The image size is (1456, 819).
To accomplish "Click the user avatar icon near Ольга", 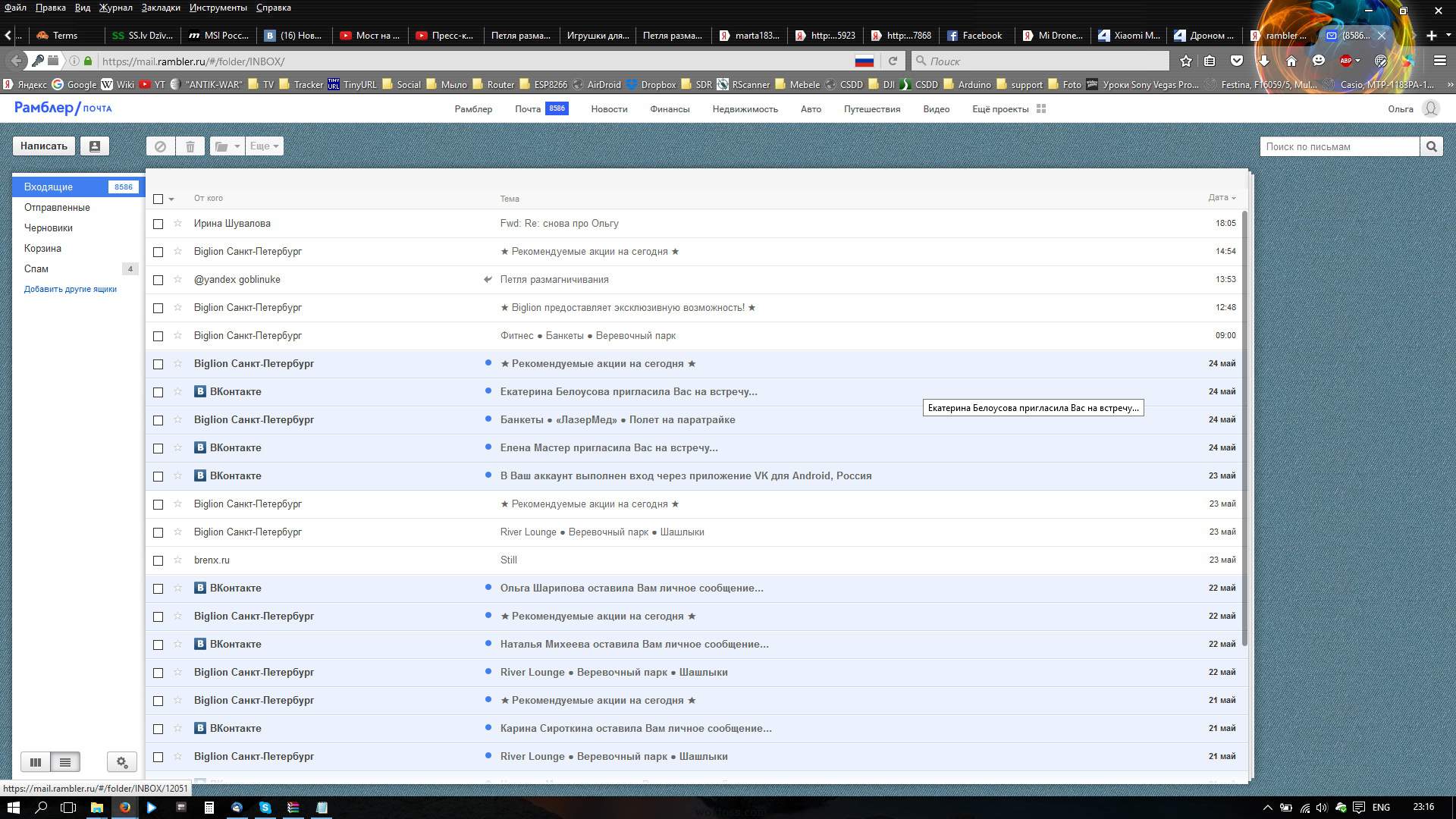I will pos(1430,109).
